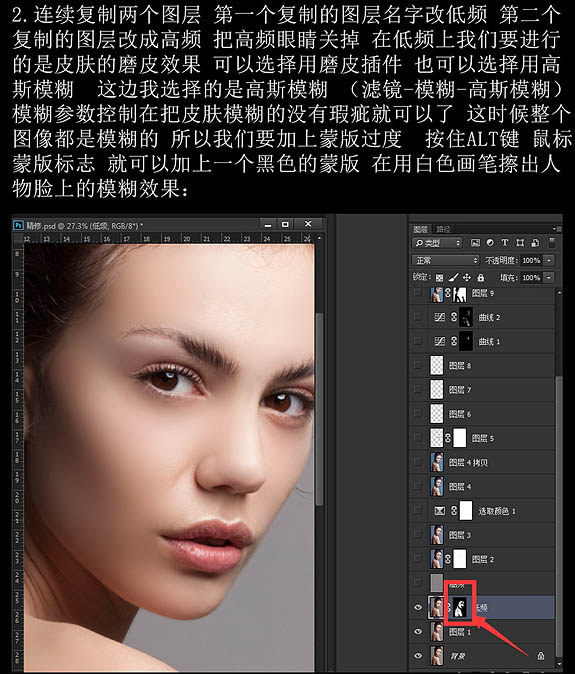Open the 不透明度 opacity slider arrow
This screenshot has height=674, width=575.
(549, 260)
